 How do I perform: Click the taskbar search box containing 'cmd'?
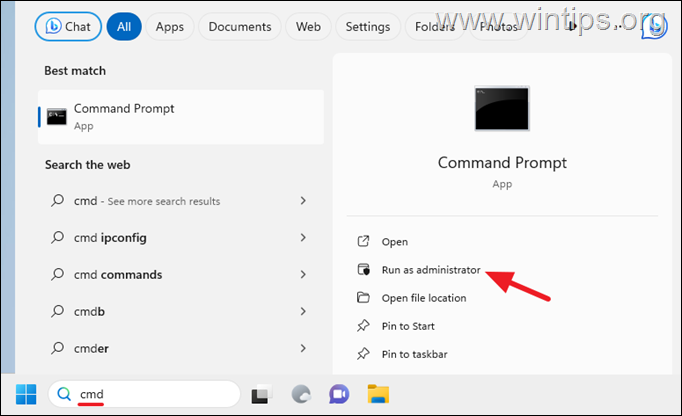(x=144, y=394)
